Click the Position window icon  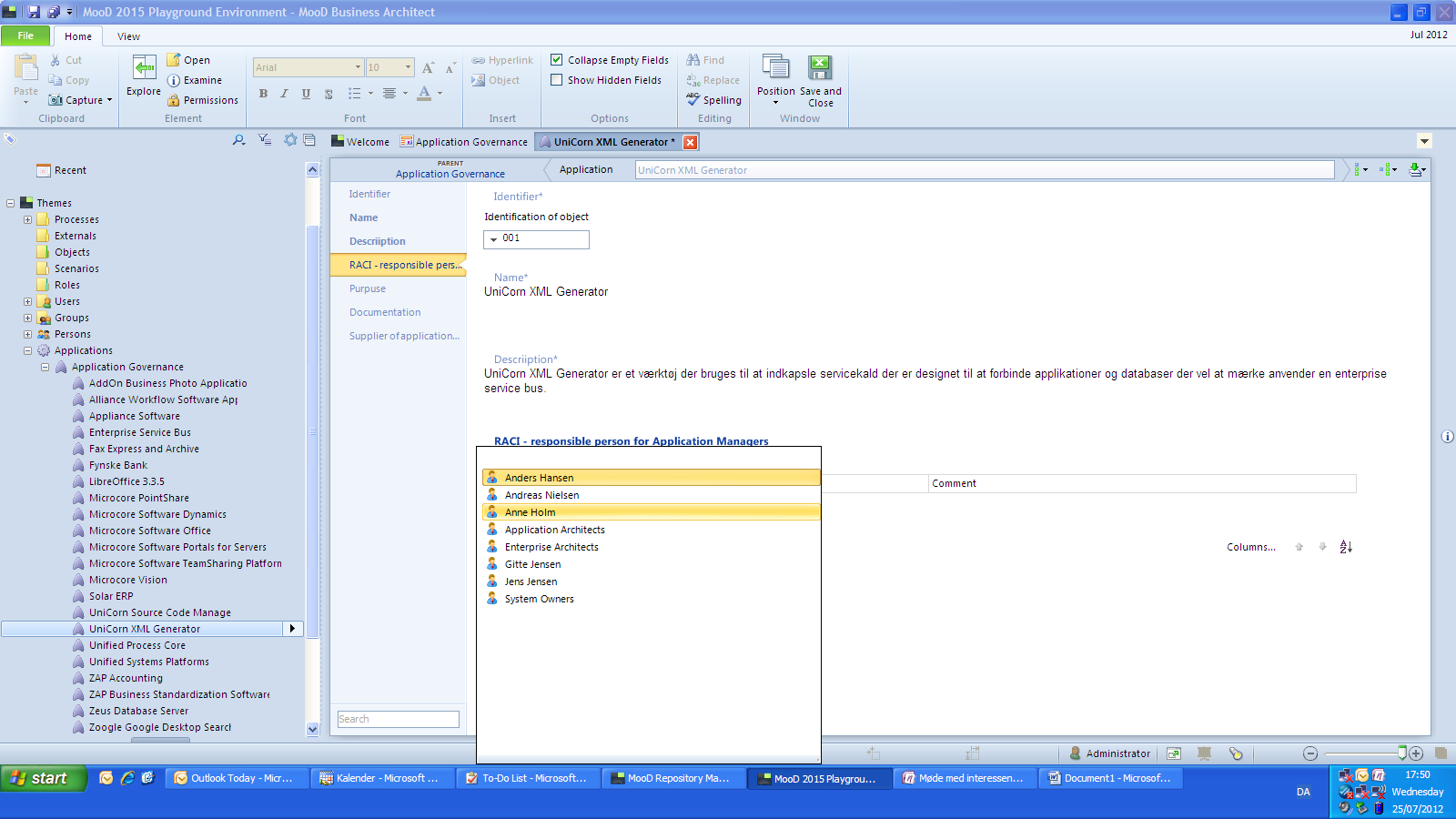point(775,69)
